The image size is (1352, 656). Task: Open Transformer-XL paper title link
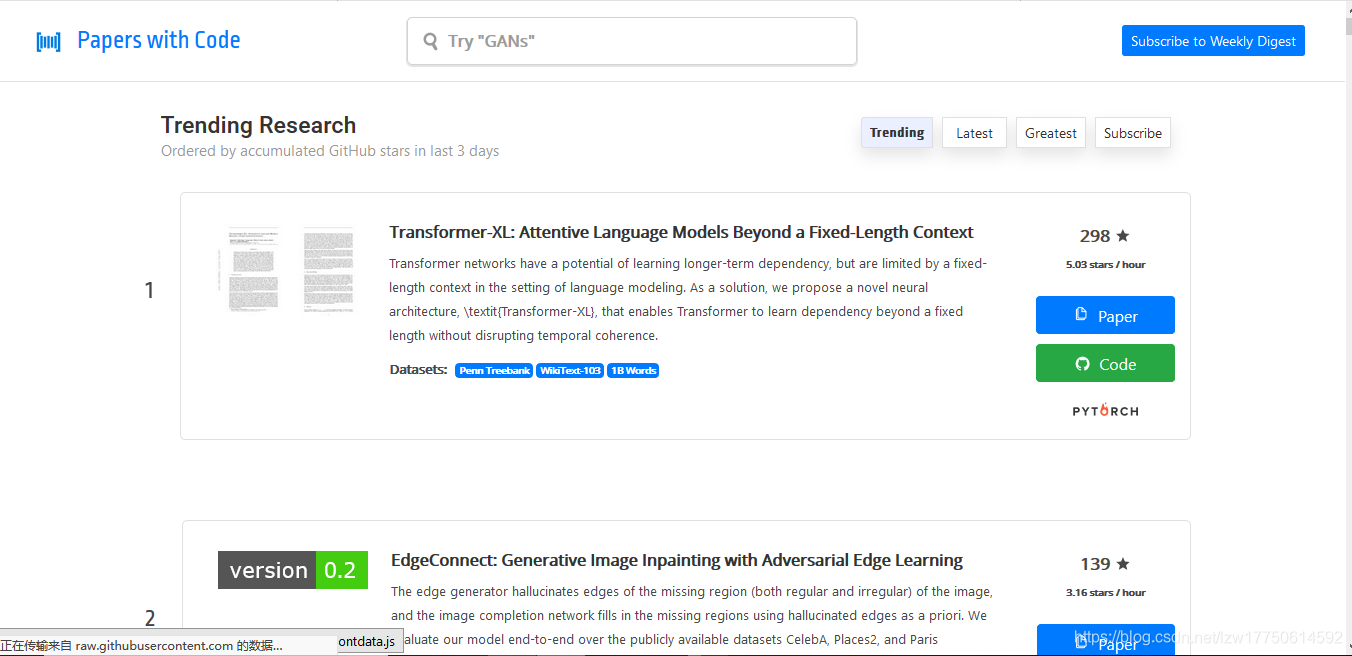(x=681, y=232)
